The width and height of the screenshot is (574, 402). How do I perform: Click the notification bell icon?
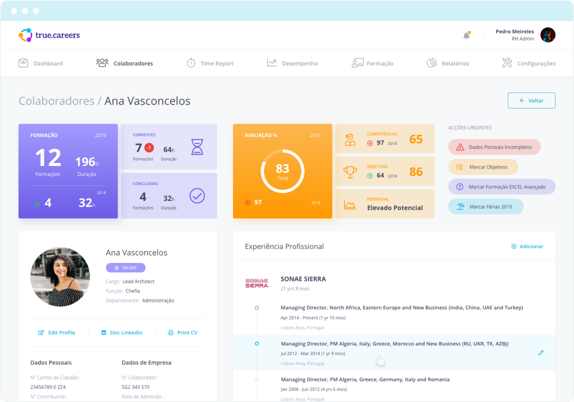(x=466, y=35)
